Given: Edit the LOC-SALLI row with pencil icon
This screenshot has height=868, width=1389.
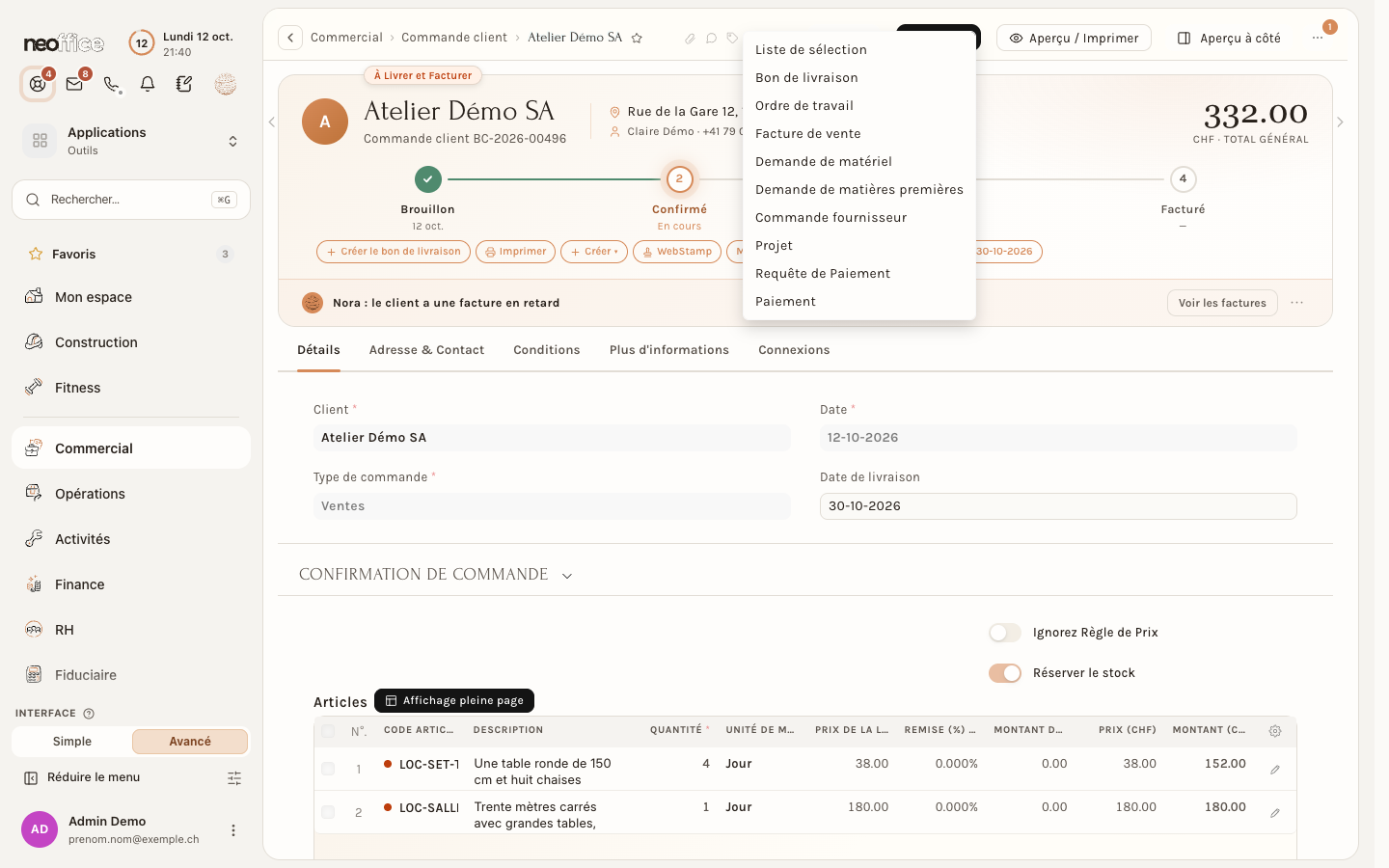Looking at the screenshot, I should pos(1275,813).
